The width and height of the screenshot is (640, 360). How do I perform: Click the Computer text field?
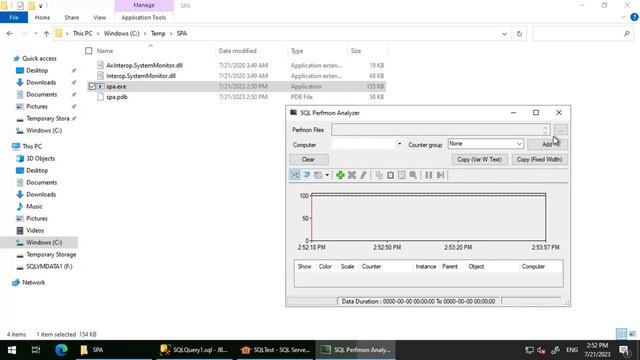(363, 144)
